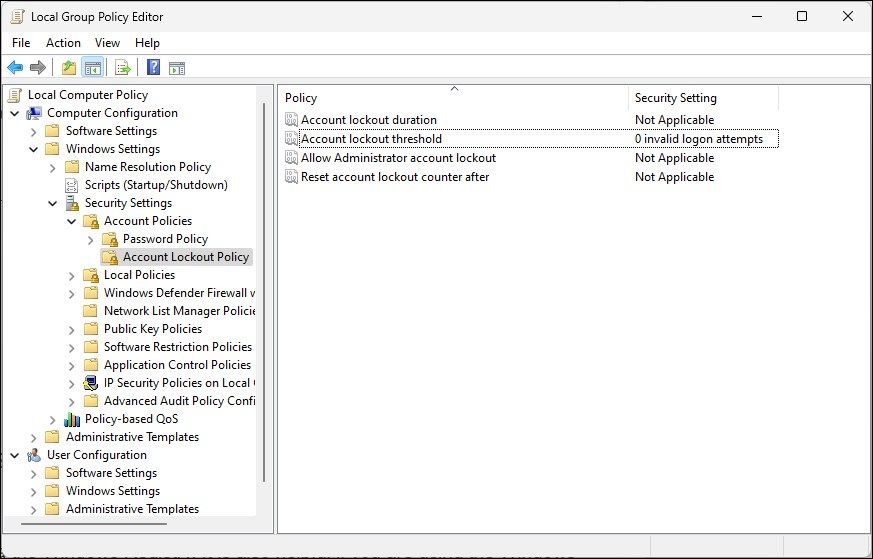
Task: Click the Reset account lockout counter icon
Action: pyautogui.click(x=291, y=176)
